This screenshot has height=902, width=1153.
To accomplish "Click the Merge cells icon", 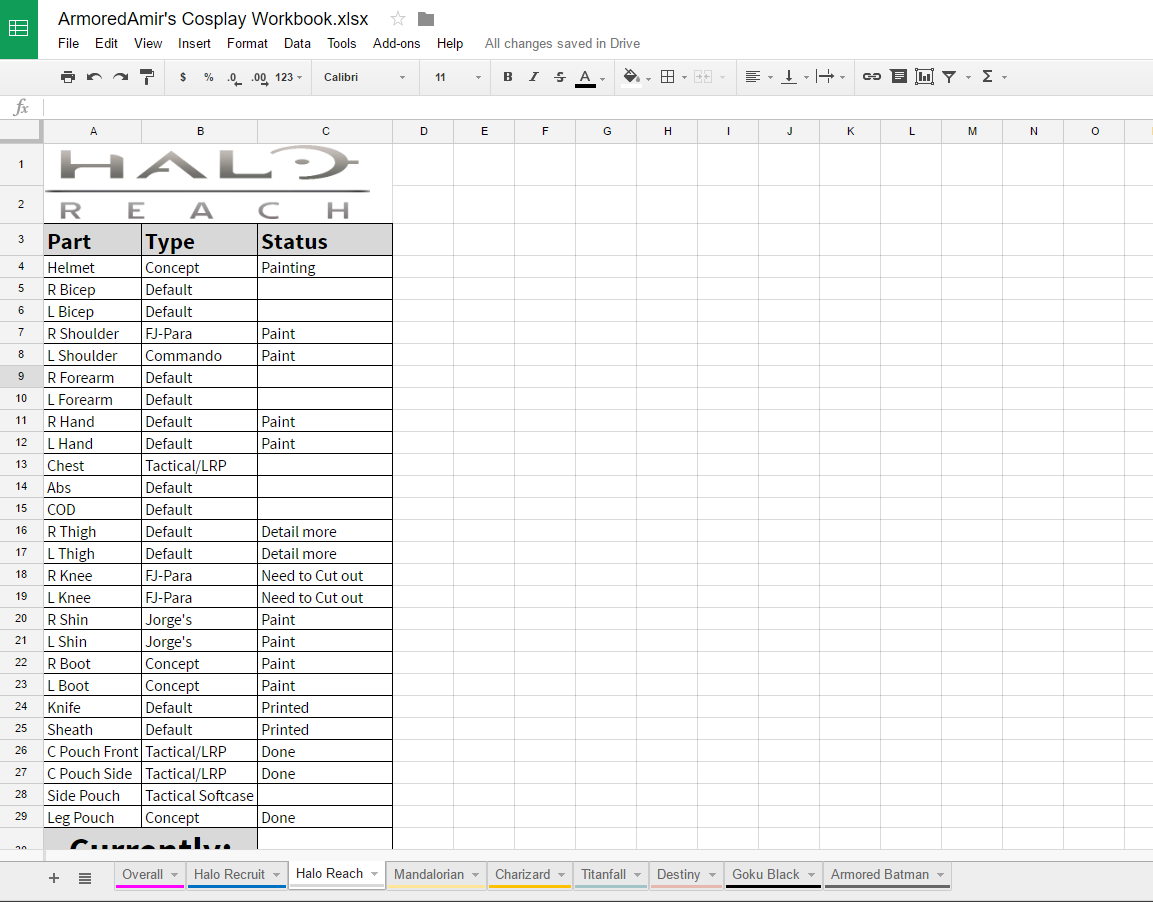I will [x=703, y=76].
